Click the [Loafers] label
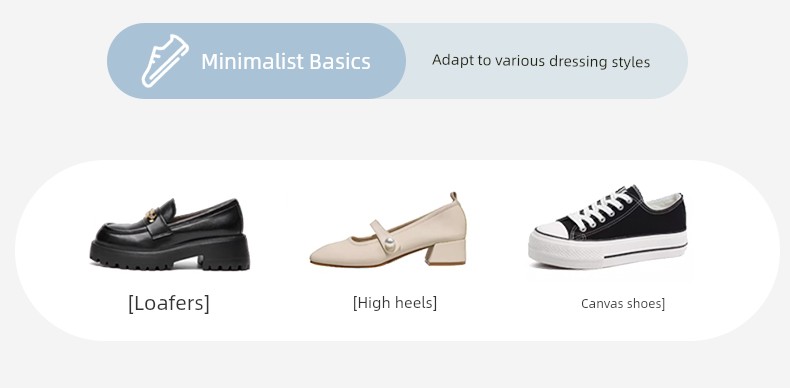The image size is (790, 388). [x=169, y=303]
